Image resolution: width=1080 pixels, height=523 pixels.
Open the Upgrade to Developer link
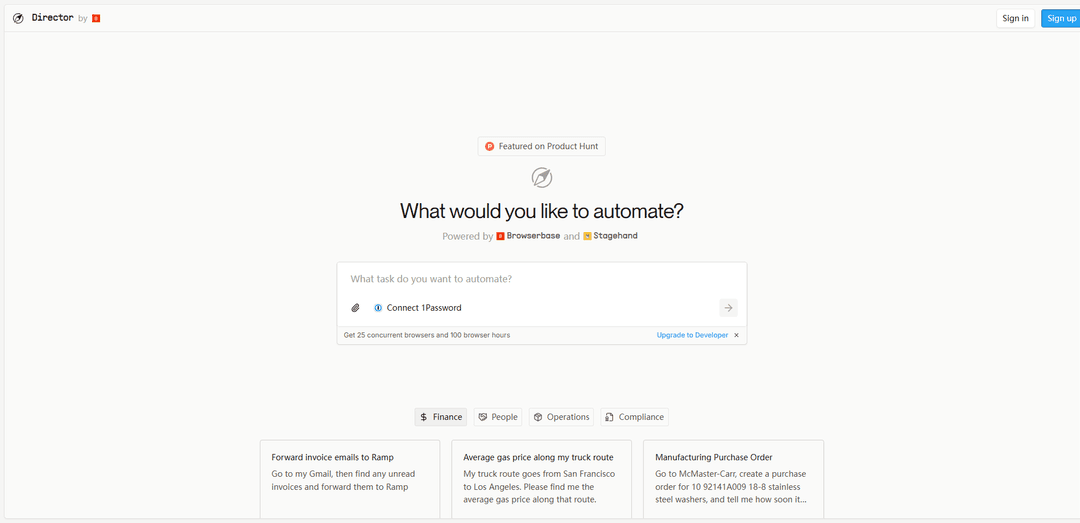tap(692, 335)
